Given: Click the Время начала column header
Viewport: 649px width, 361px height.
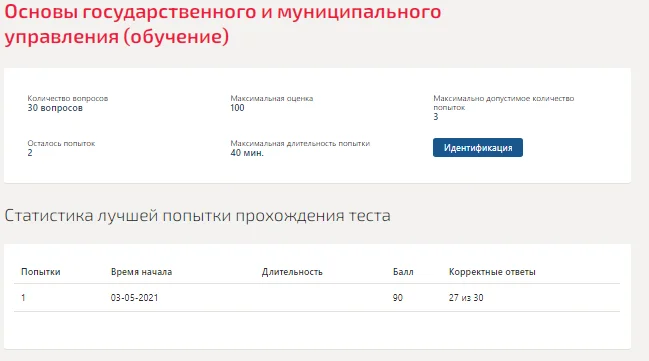Looking at the screenshot, I should click(141, 272).
